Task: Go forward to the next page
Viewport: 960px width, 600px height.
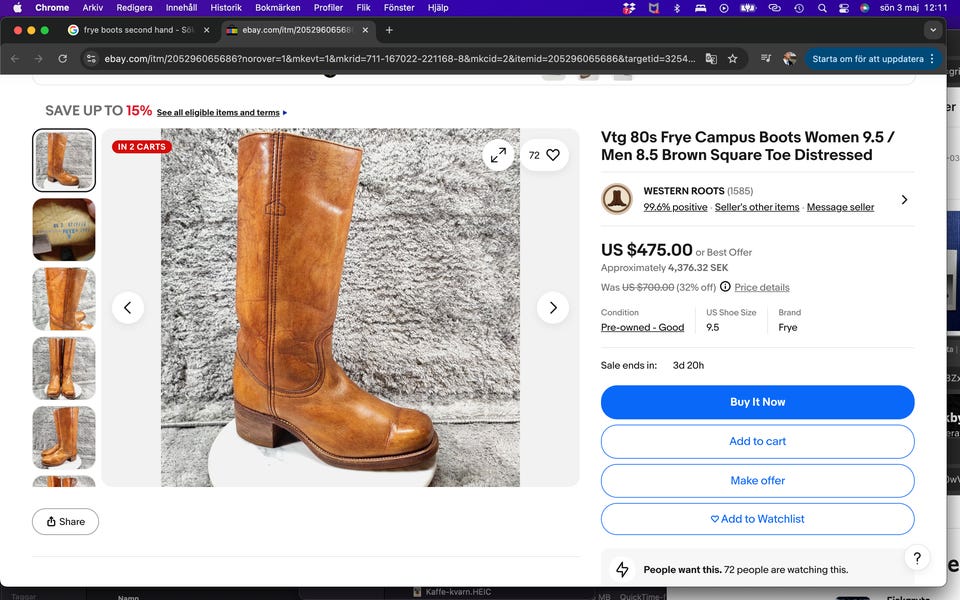Action: pyautogui.click(x=39, y=59)
